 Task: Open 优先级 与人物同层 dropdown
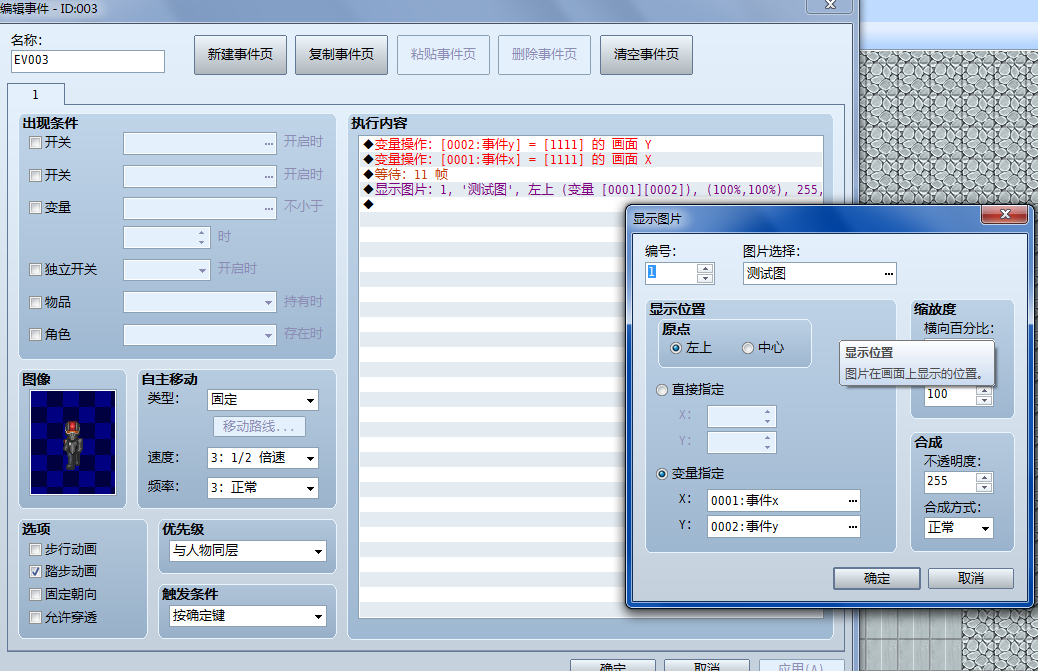click(248, 551)
